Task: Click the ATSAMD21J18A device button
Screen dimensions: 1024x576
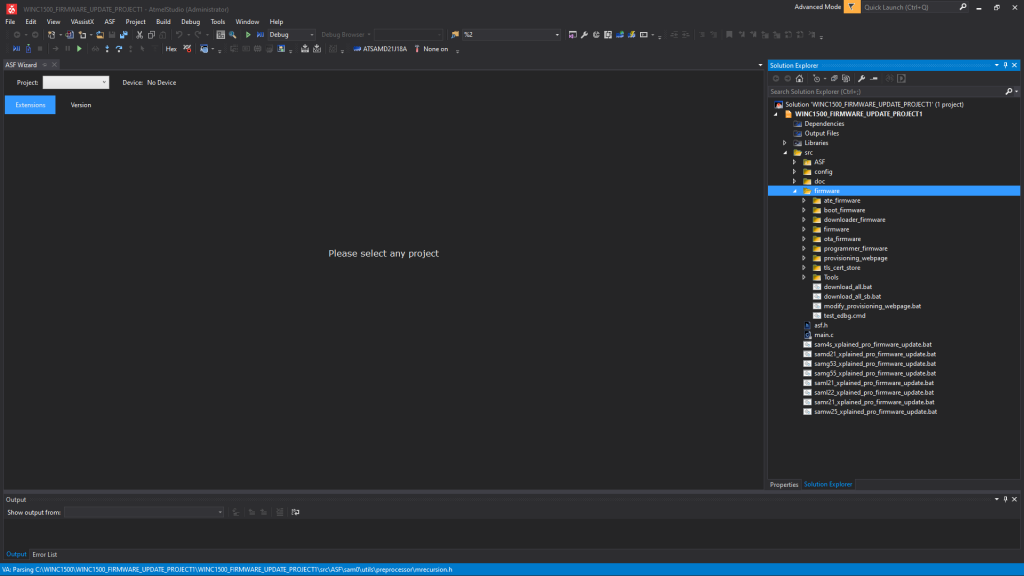Action: pyautogui.click(x=380, y=49)
